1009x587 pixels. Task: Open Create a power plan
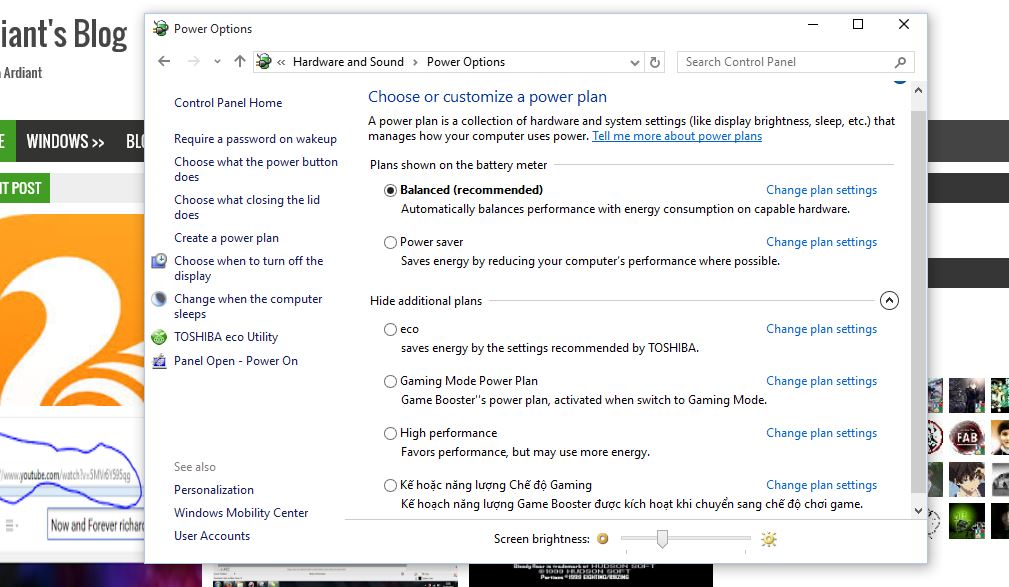pos(226,238)
